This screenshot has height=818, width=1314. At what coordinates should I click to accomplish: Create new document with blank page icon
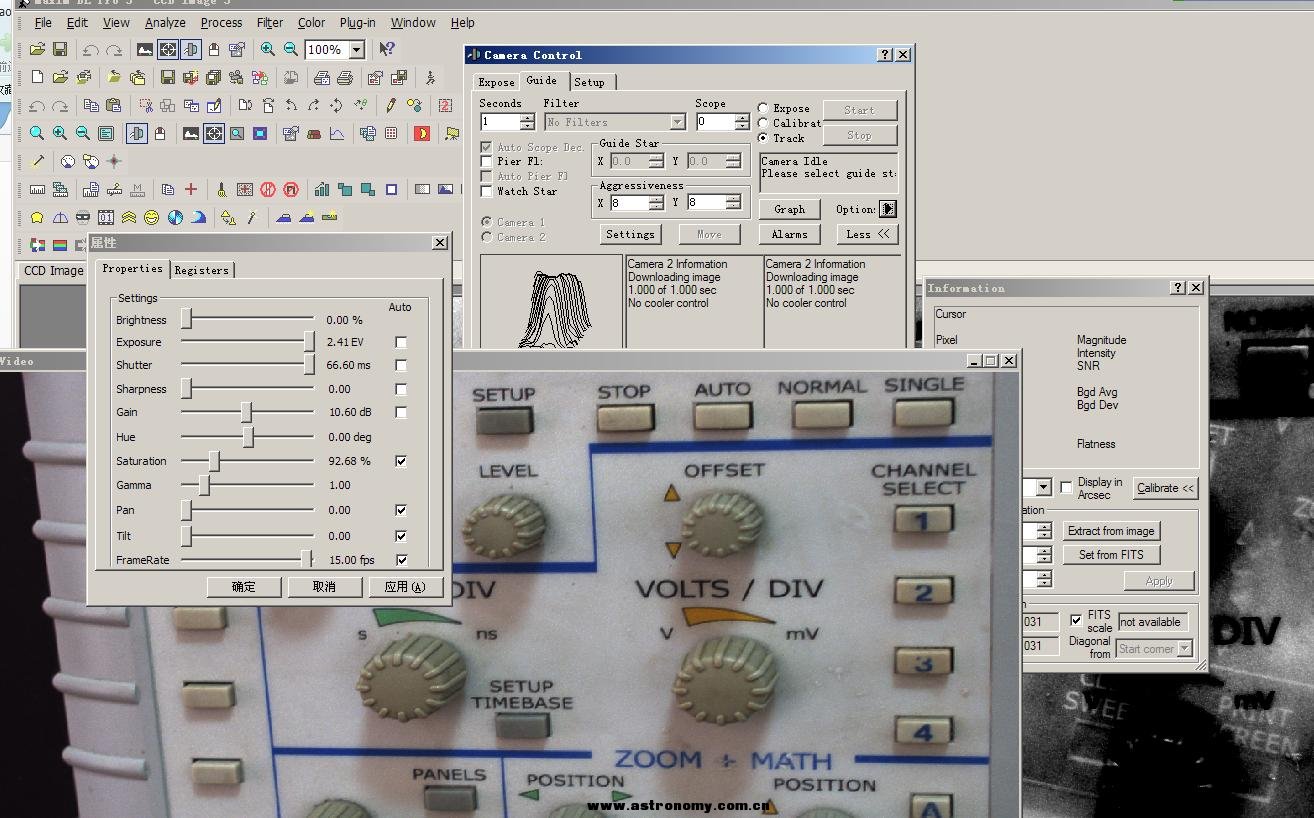click(x=37, y=77)
